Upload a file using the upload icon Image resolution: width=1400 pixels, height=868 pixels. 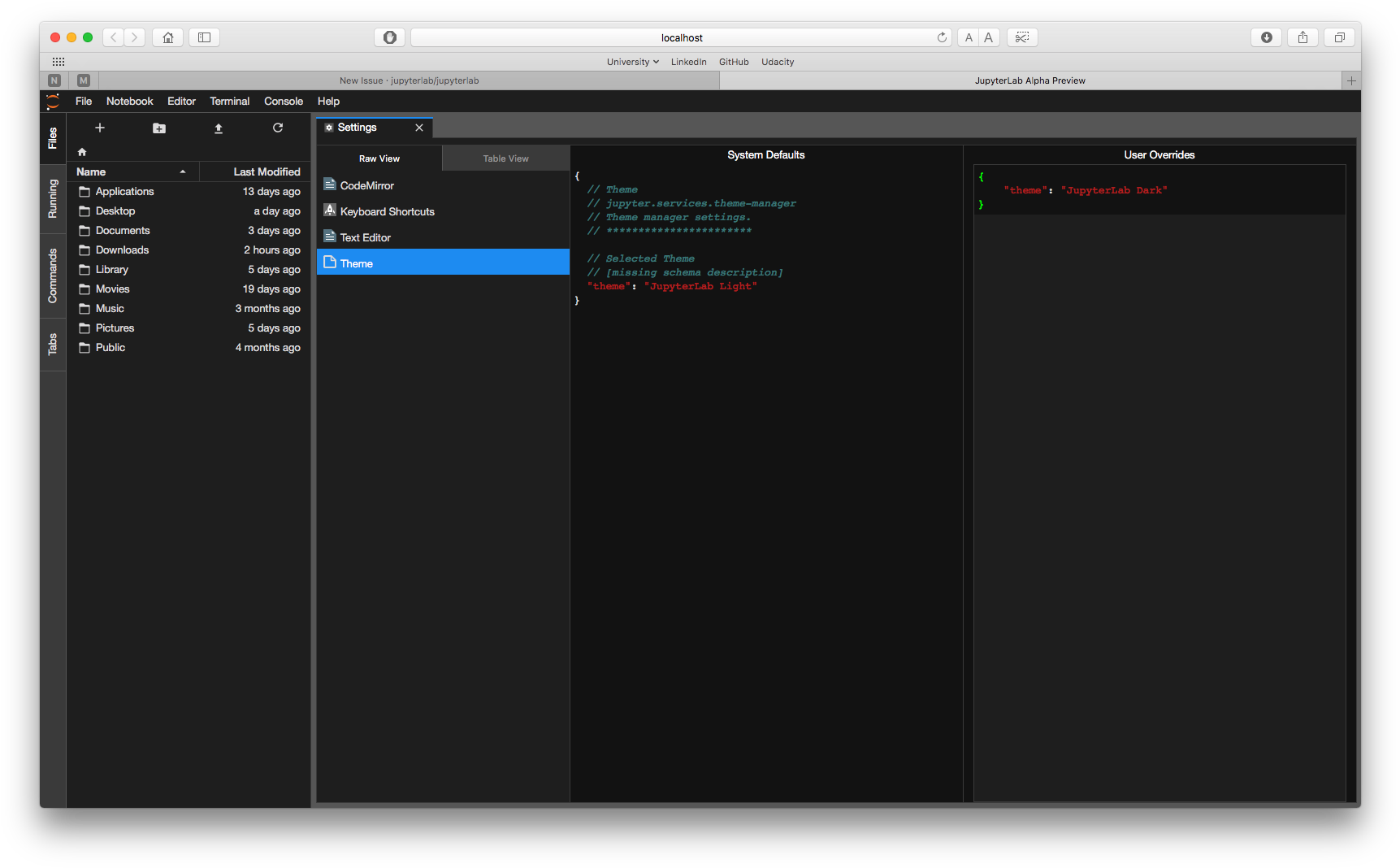point(218,128)
